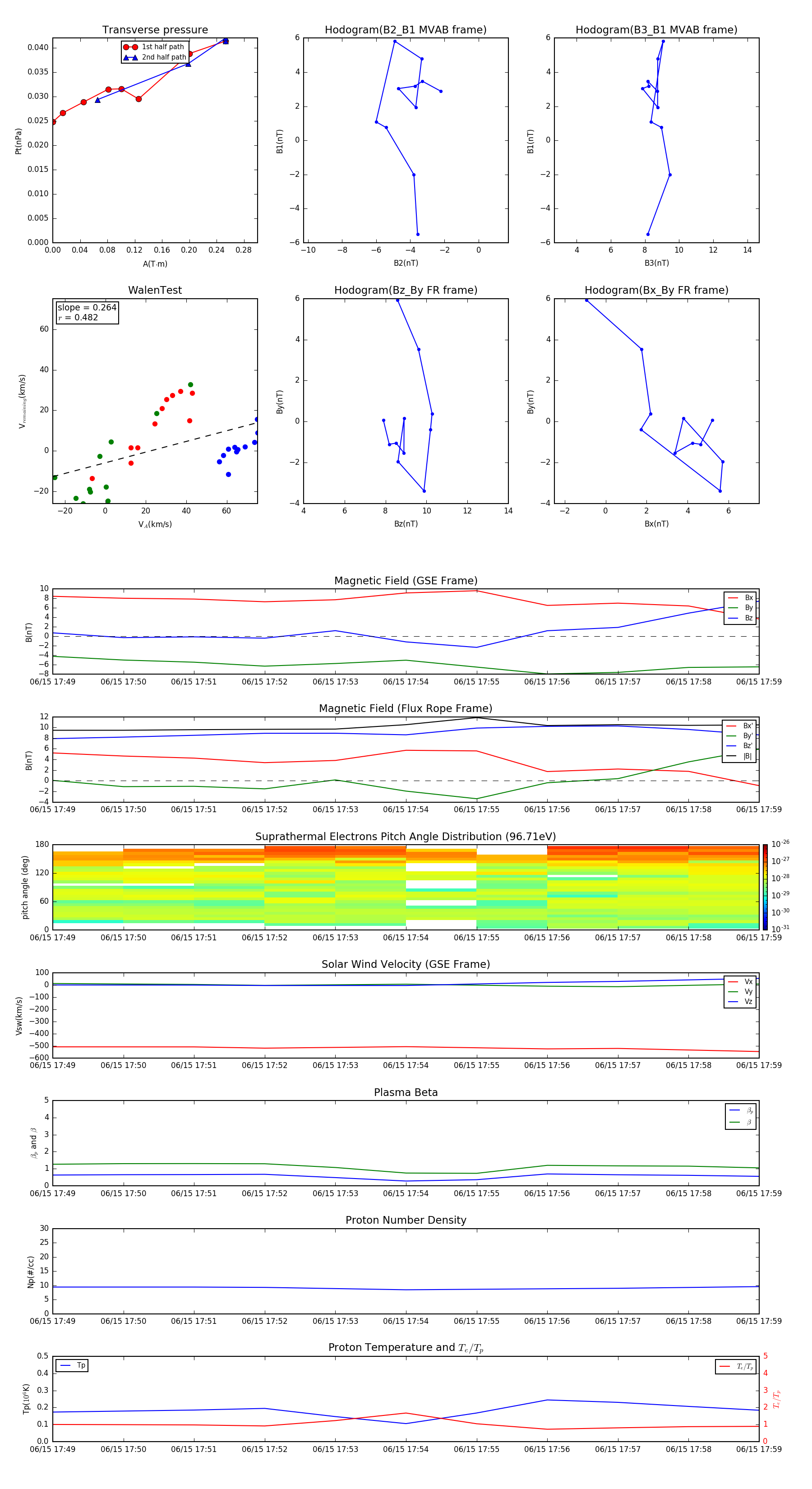Image resolution: width=812 pixels, height=1489 pixels.
Task: Click the Bx' legend entry in Flux Rope panel
Action: (740, 726)
